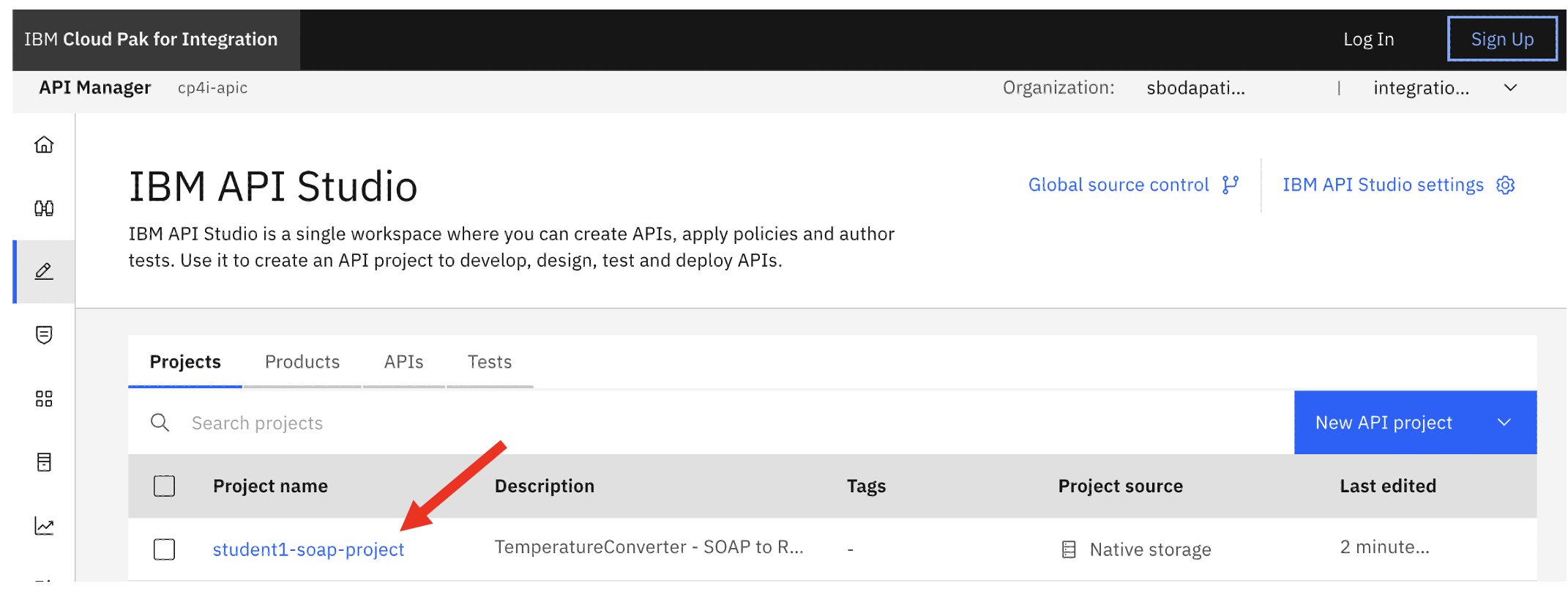Open the APIs tab
Image resolution: width=1568 pixels, height=589 pixels.
tap(404, 362)
